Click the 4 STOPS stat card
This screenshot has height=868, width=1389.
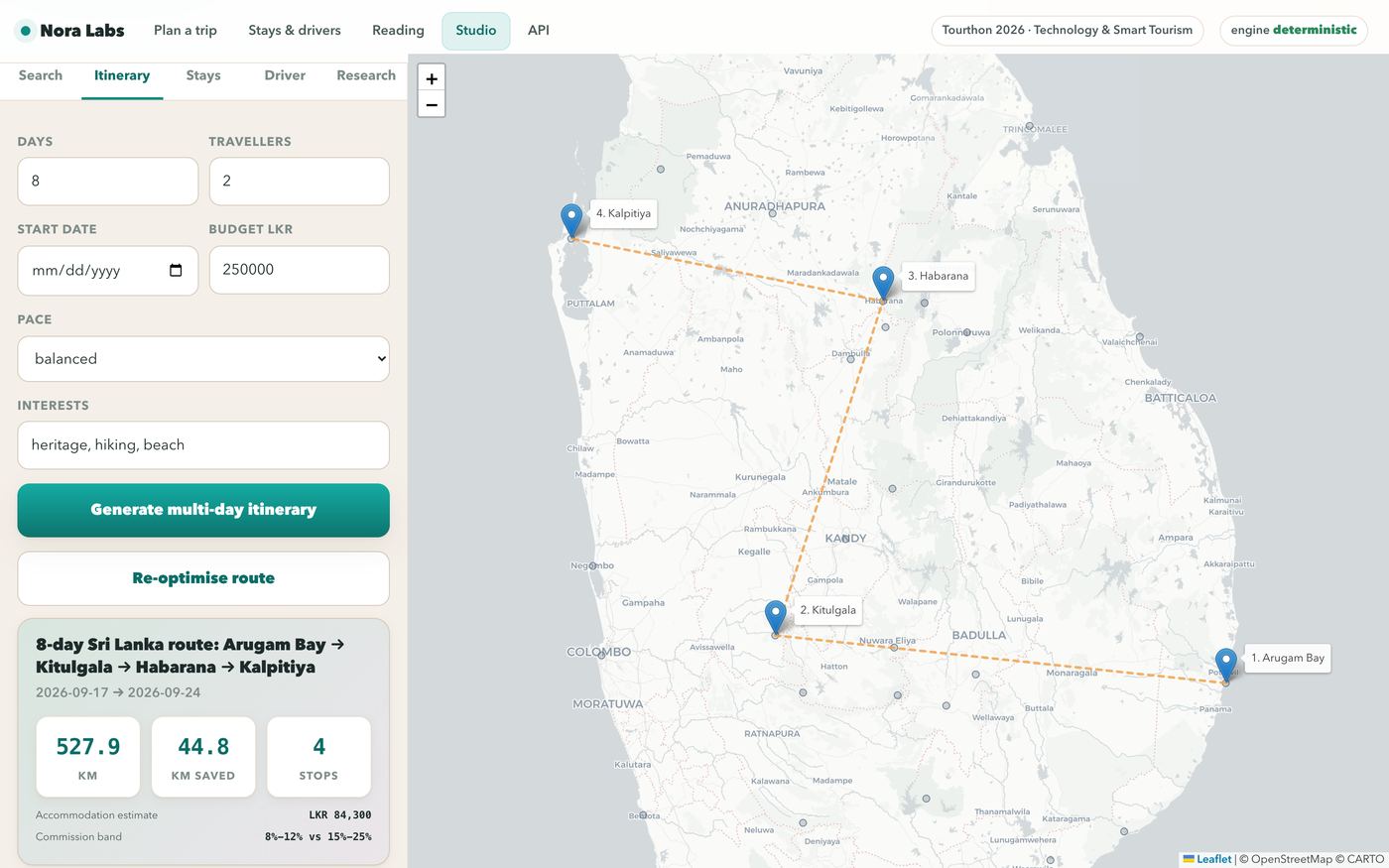tap(318, 757)
